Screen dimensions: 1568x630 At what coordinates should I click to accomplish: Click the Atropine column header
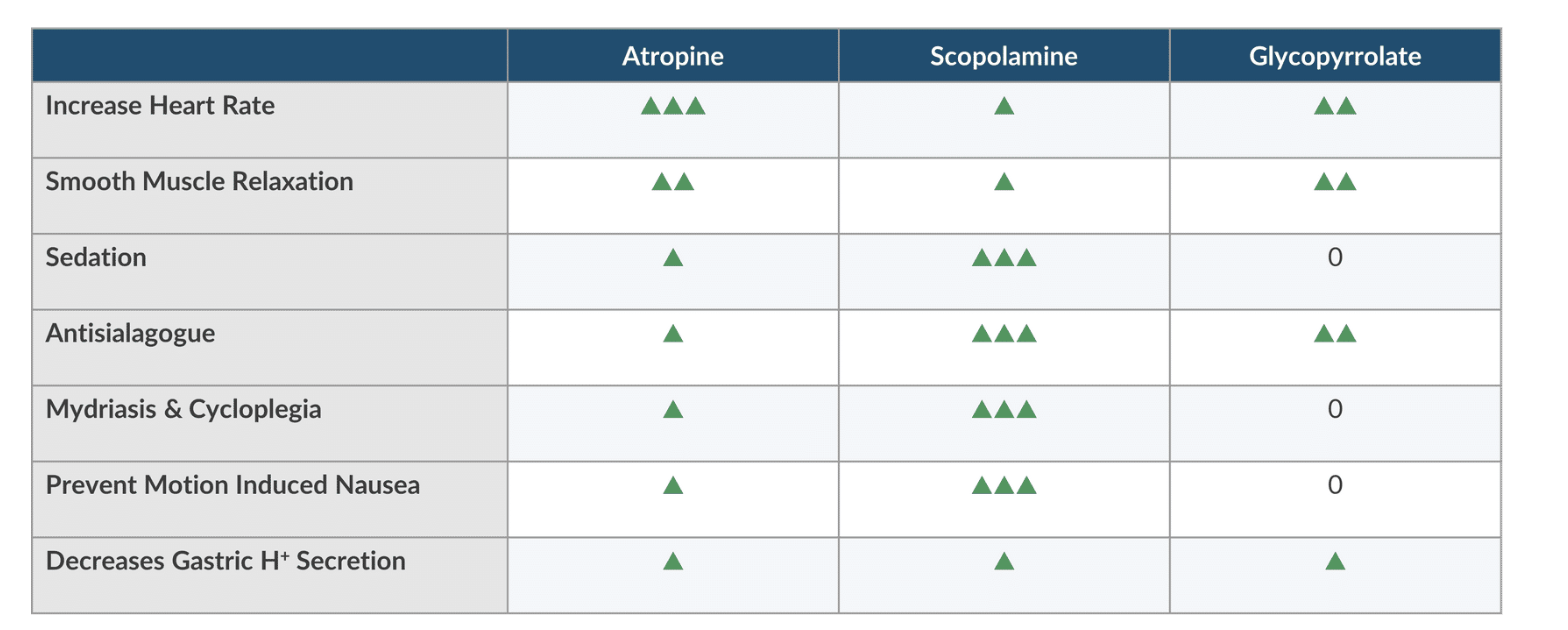click(x=672, y=56)
